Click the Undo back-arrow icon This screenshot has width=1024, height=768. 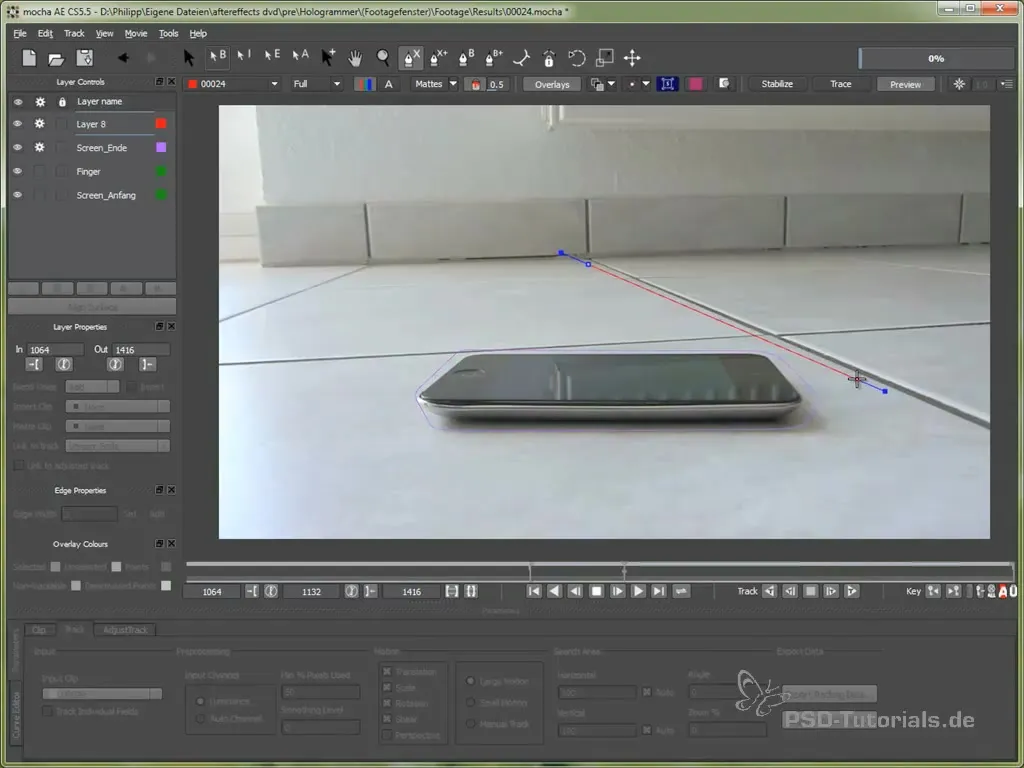click(123, 58)
